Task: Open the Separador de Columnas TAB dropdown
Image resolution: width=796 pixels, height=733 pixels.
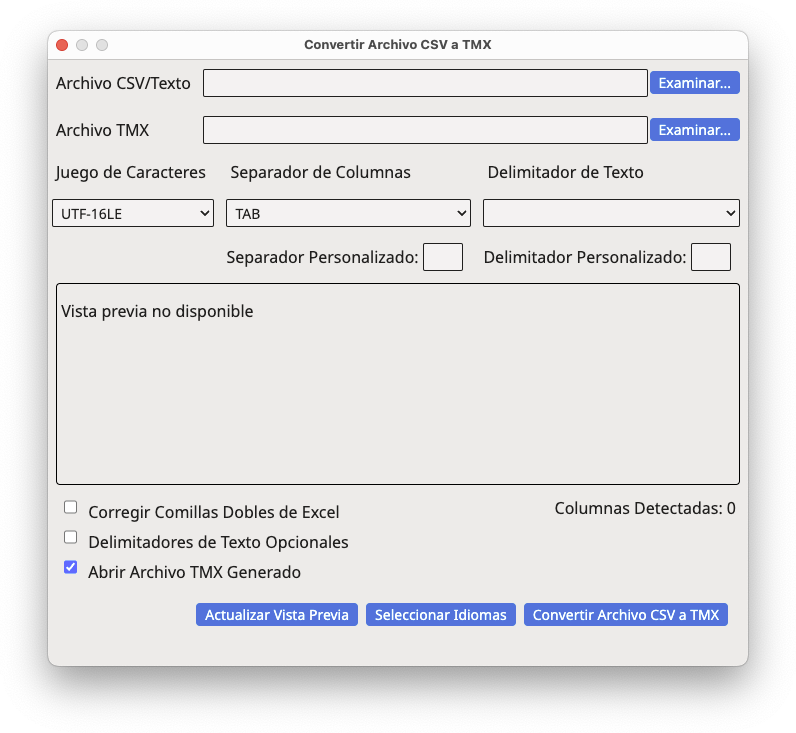Action: click(348, 213)
